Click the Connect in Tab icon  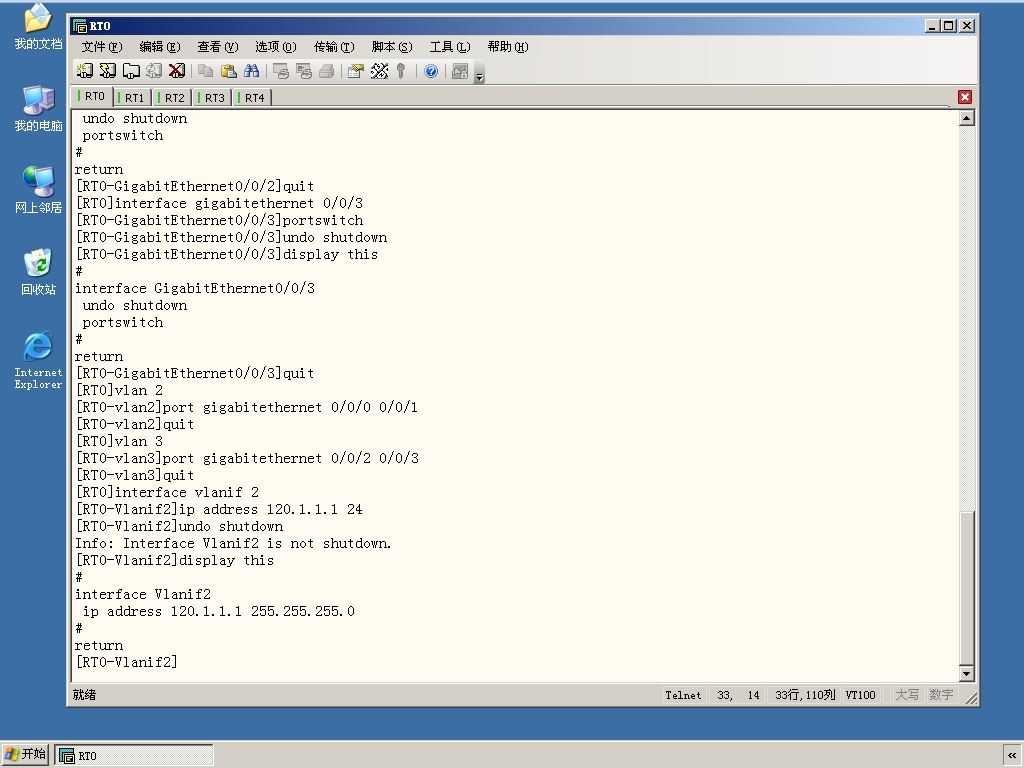point(131,71)
